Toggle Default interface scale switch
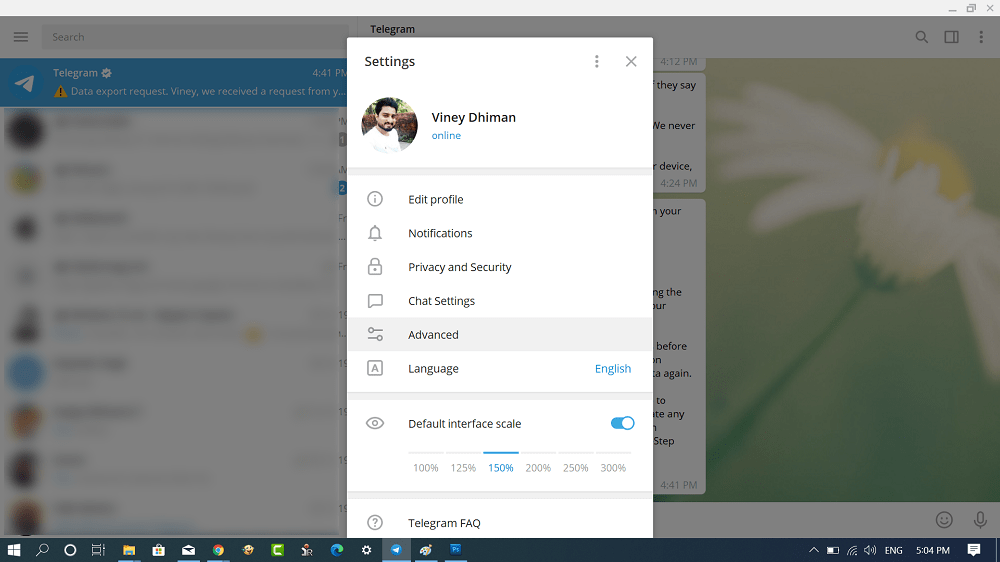The height and width of the screenshot is (562, 1000). tap(622, 423)
